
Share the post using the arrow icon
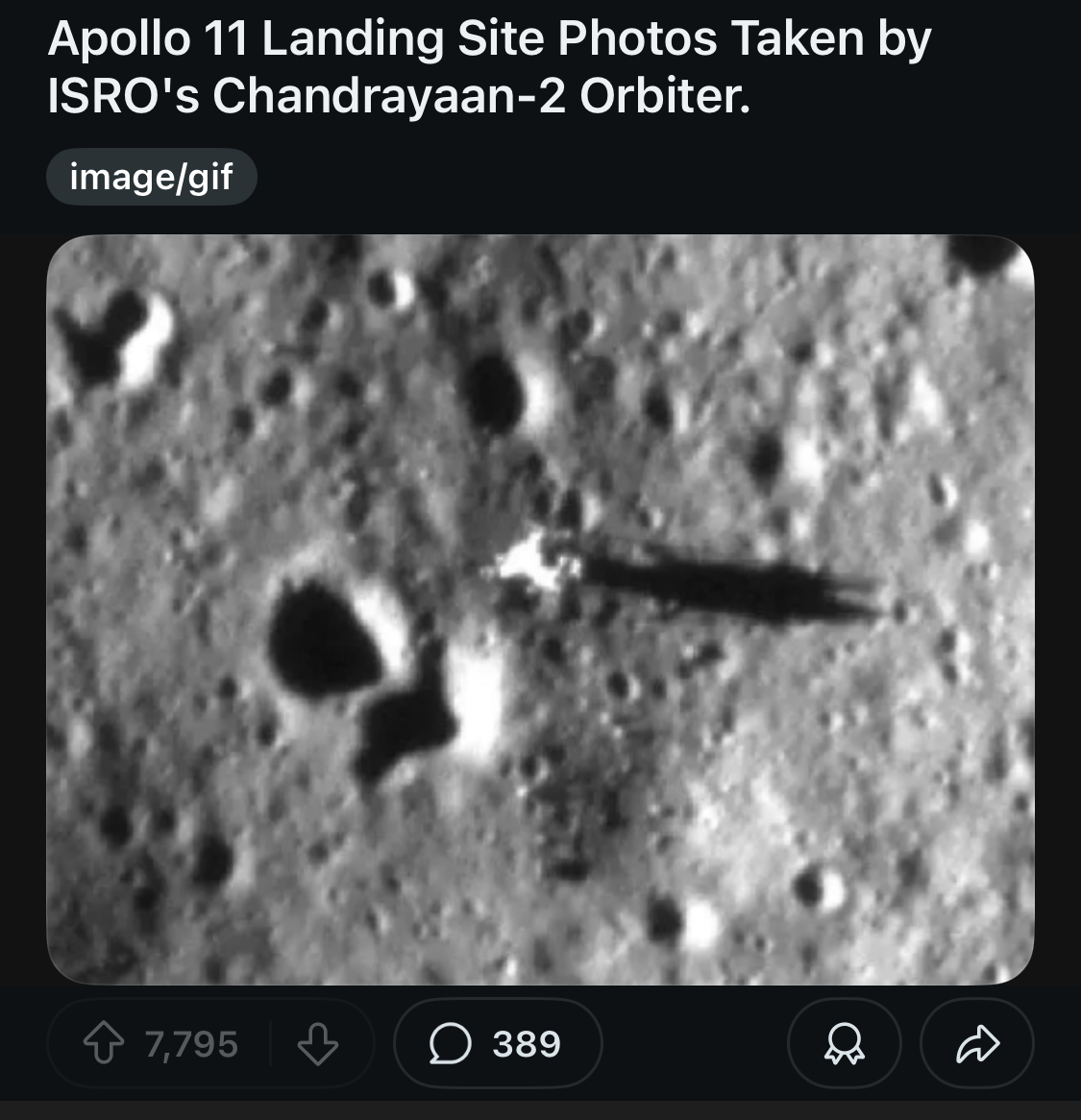[976, 1043]
